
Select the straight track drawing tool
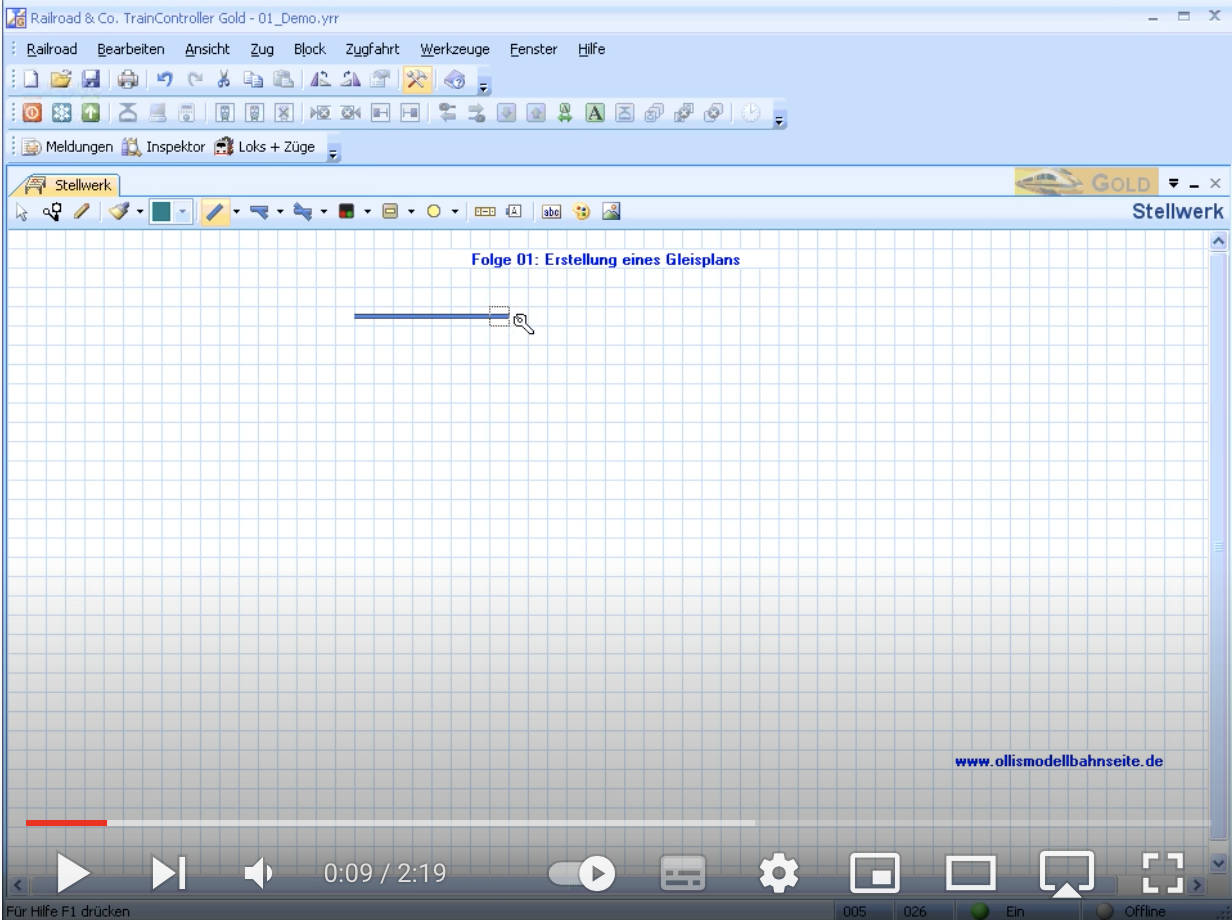(x=213, y=211)
